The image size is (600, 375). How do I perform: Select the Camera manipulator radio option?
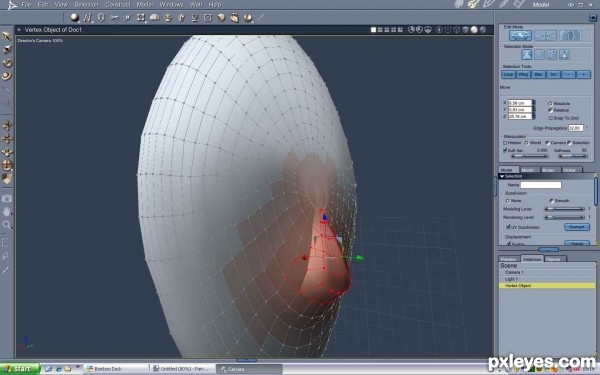(x=547, y=143)
